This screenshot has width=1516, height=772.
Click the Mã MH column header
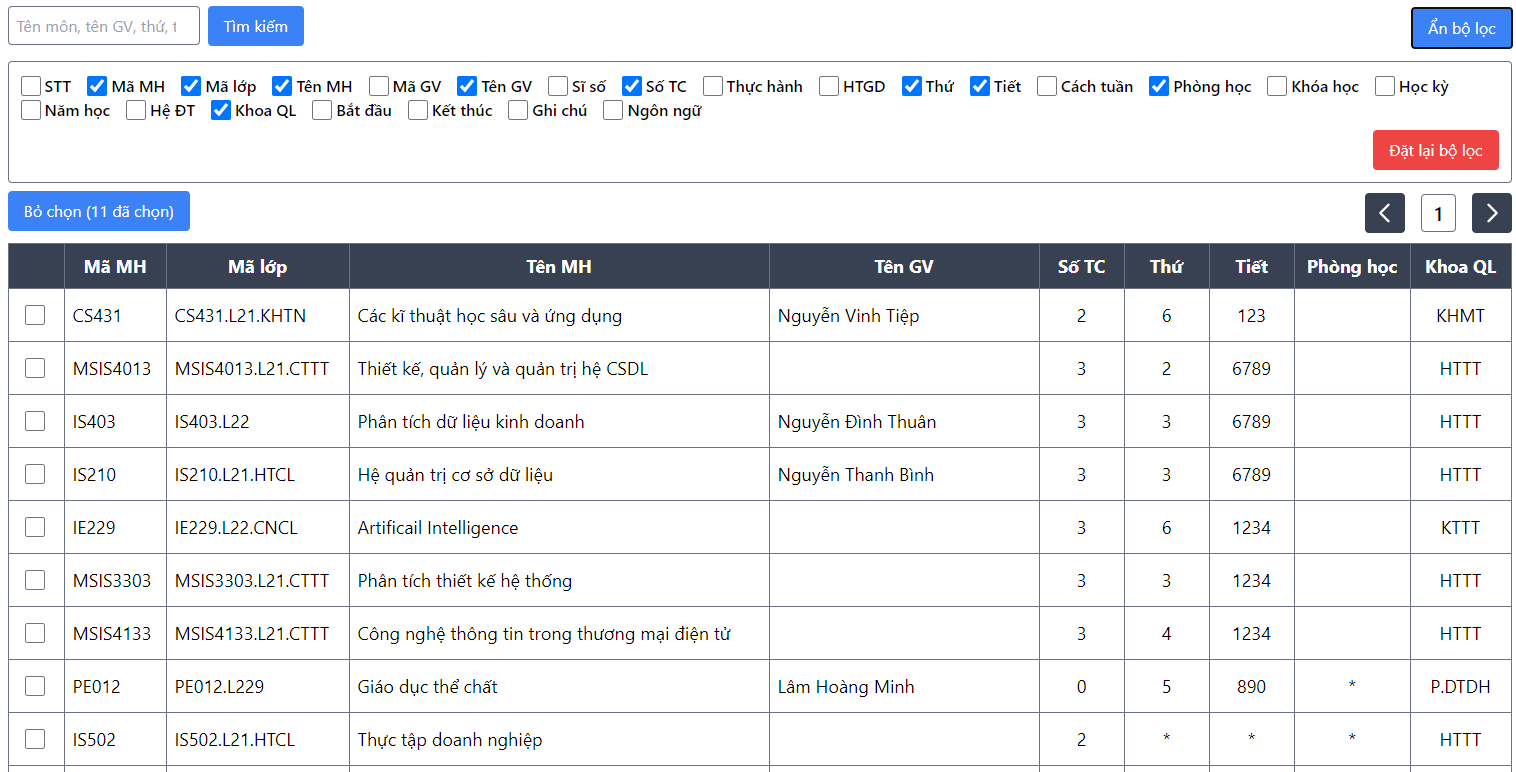(x=115, y=267)
